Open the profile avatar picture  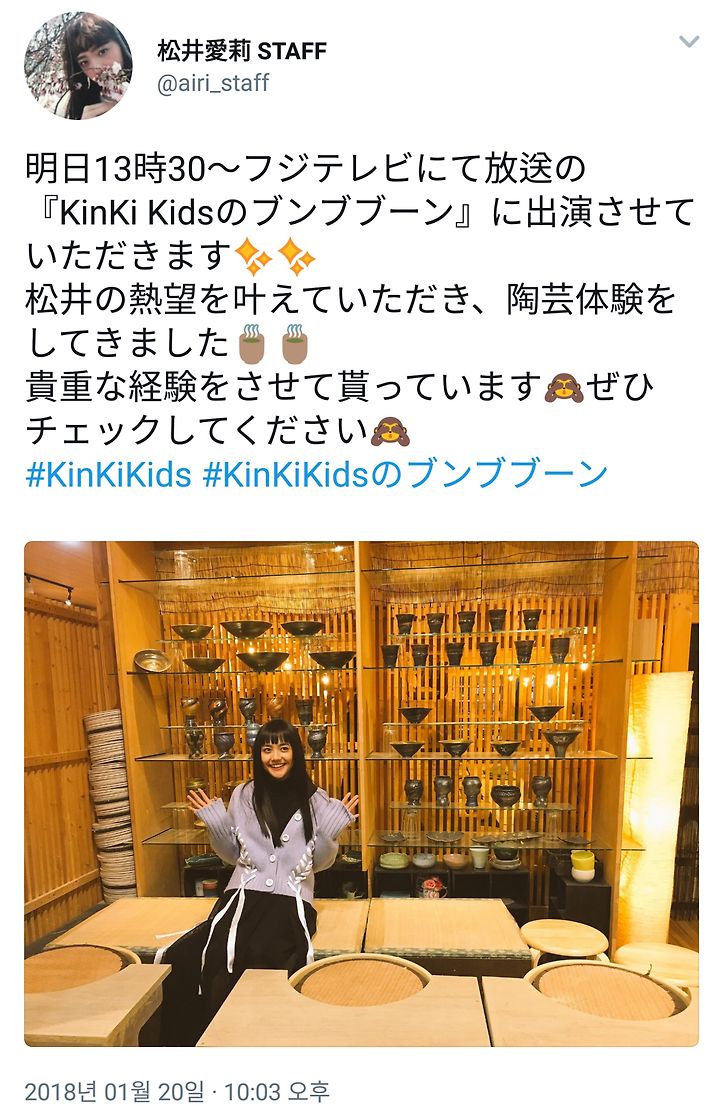coord(78,65)
